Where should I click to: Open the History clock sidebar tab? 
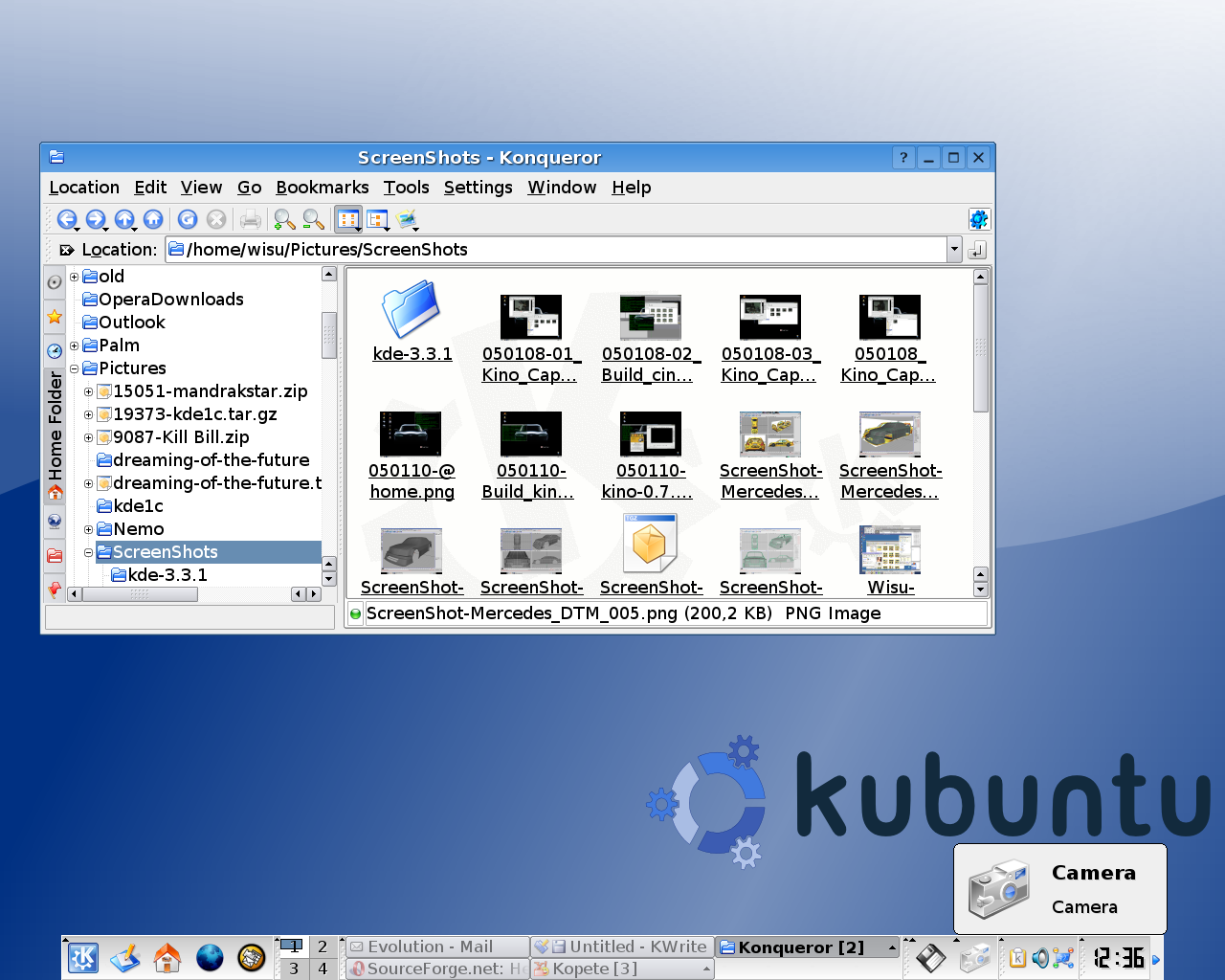click(x=55, y=351)
